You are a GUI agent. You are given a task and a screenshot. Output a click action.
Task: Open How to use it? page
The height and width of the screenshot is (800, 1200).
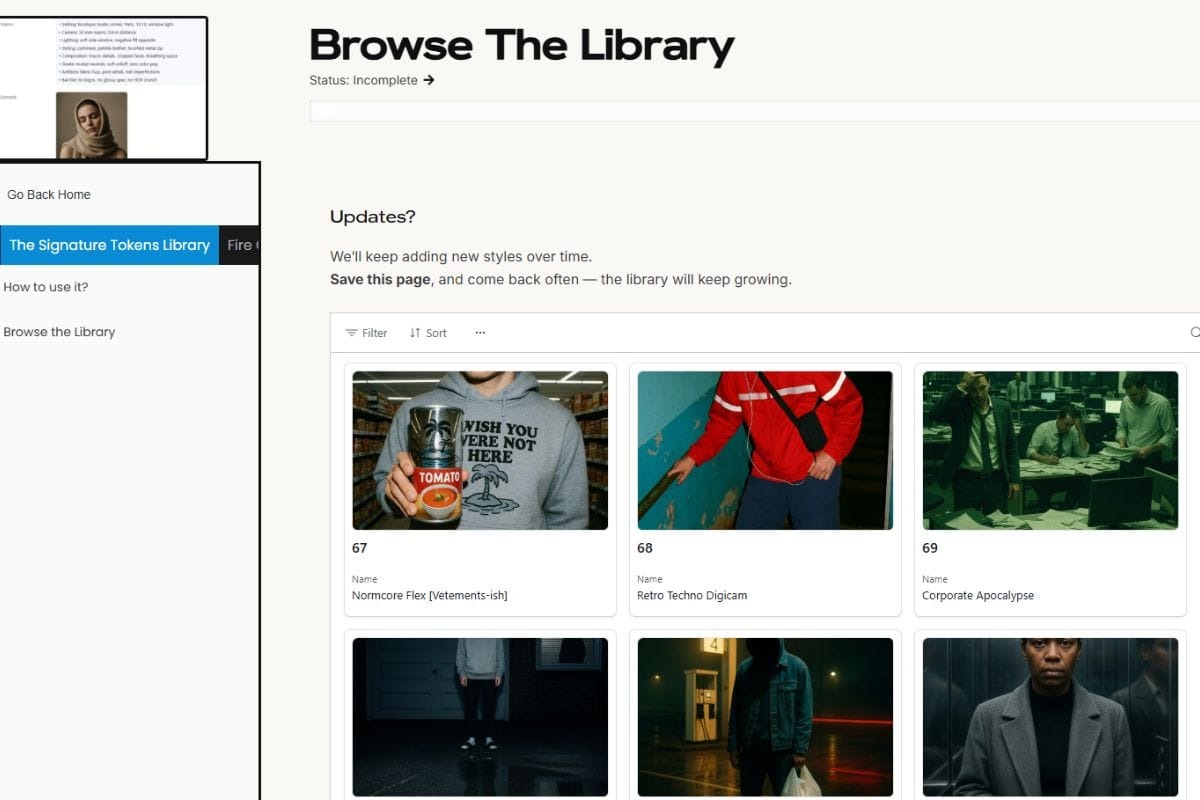click(46, 287)
